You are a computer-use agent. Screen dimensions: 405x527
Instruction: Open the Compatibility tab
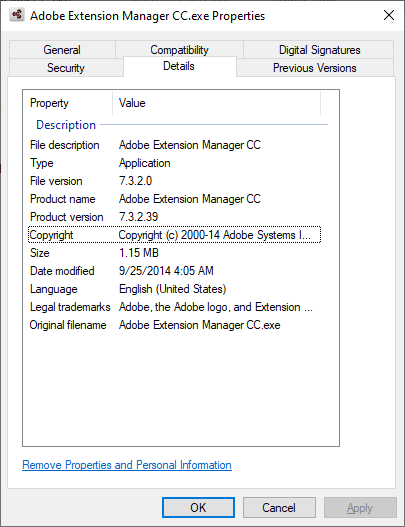179,49
